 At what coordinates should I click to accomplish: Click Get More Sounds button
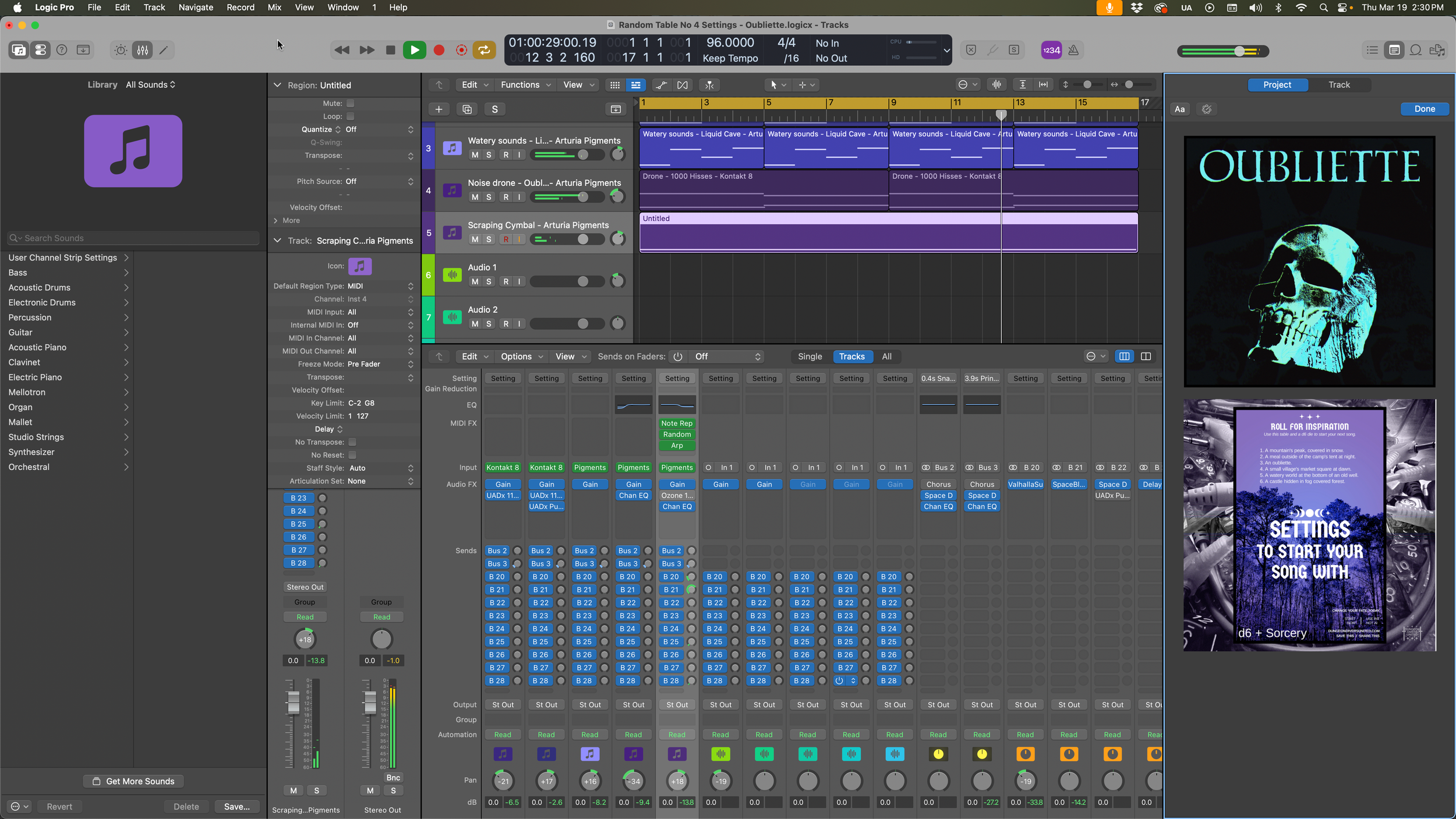click(x=133, y=781)
